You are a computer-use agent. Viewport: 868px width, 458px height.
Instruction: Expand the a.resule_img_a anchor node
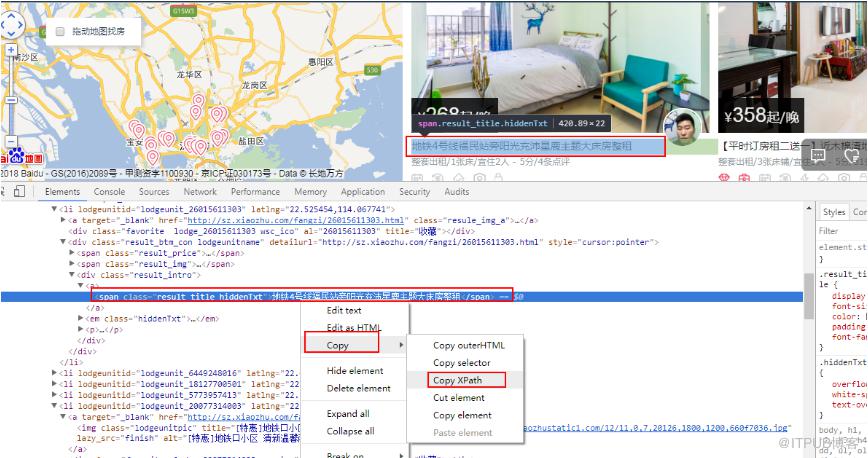63,220
